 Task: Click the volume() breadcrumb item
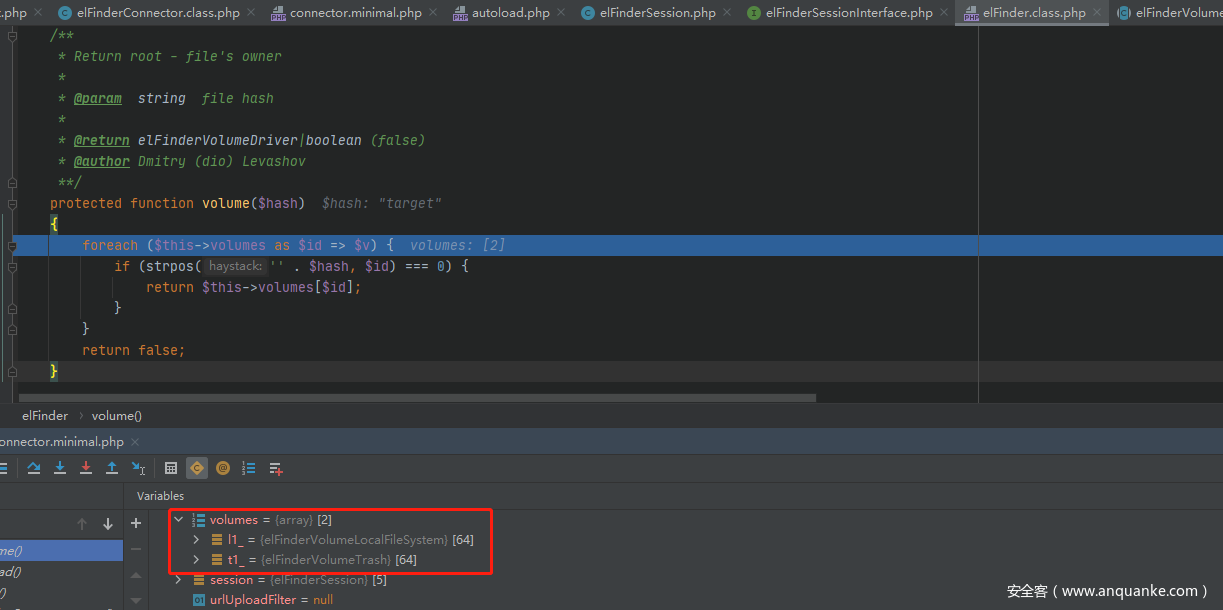pyautogui.click(x=116, y=415)
